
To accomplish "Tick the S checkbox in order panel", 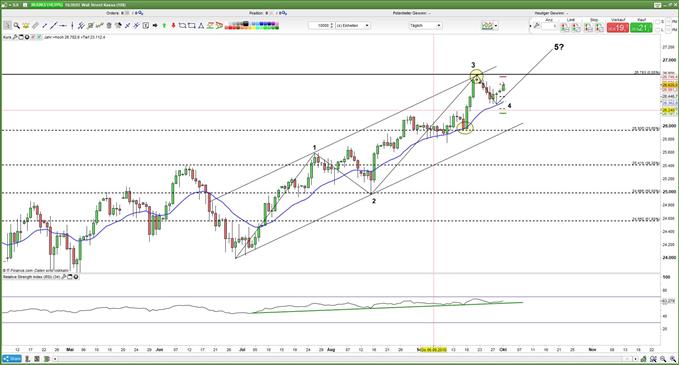I will [658, 22].
